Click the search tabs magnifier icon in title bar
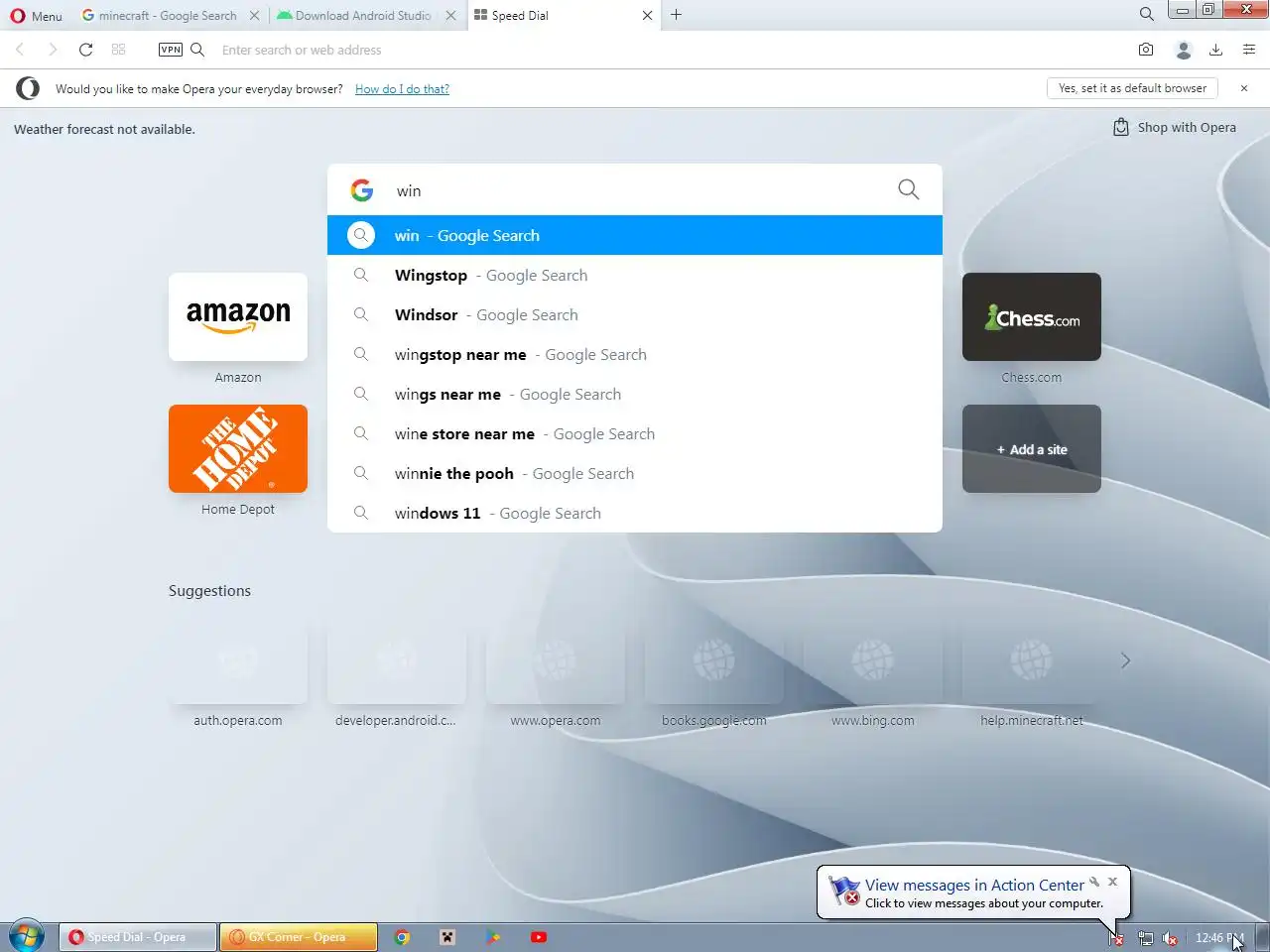Image resolution: width=1270 pixels, height=952 pixels. (1146, 15)
